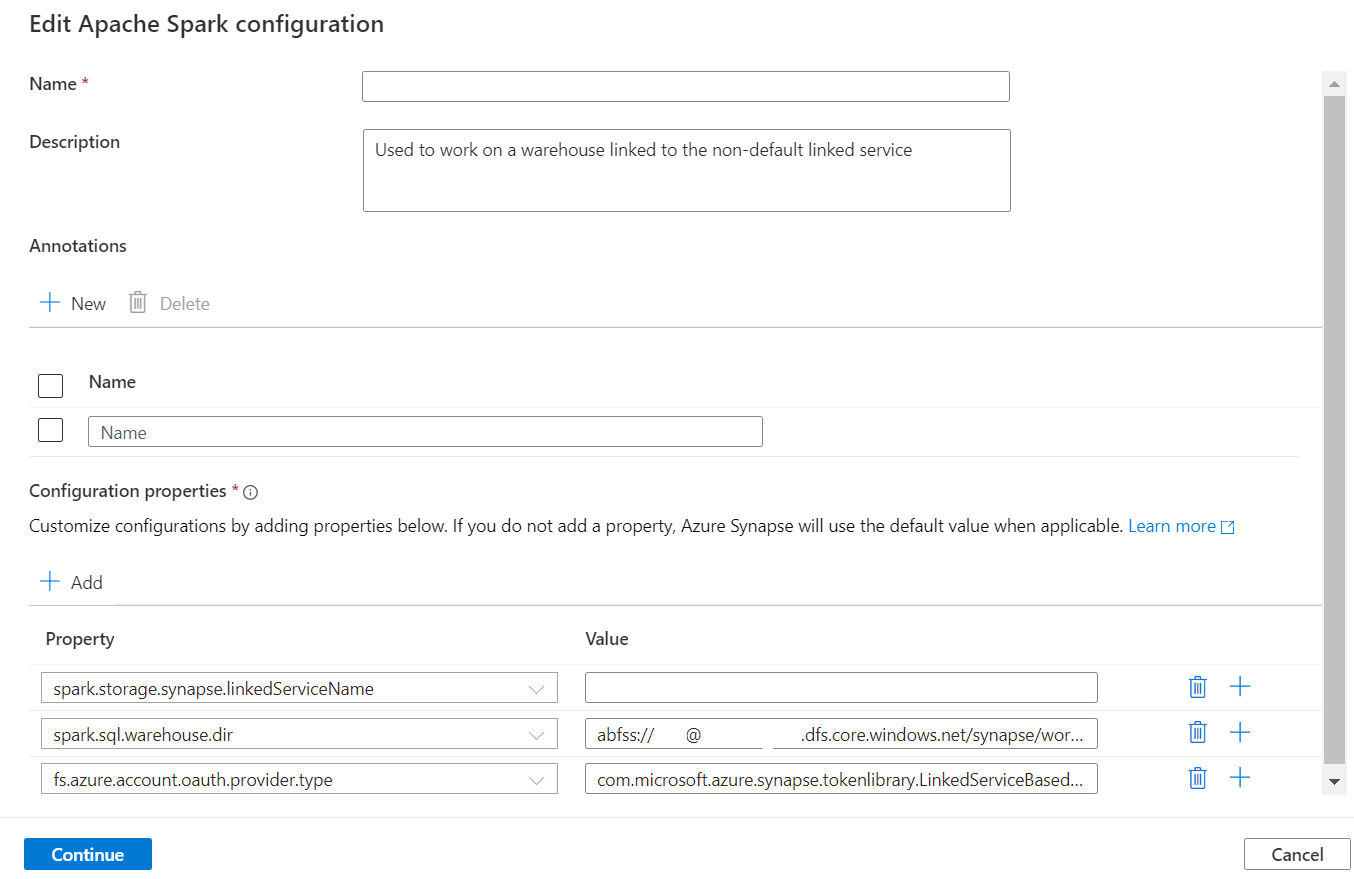
Task: Click the Add configuration property plus icon
Action: [49, 581]
